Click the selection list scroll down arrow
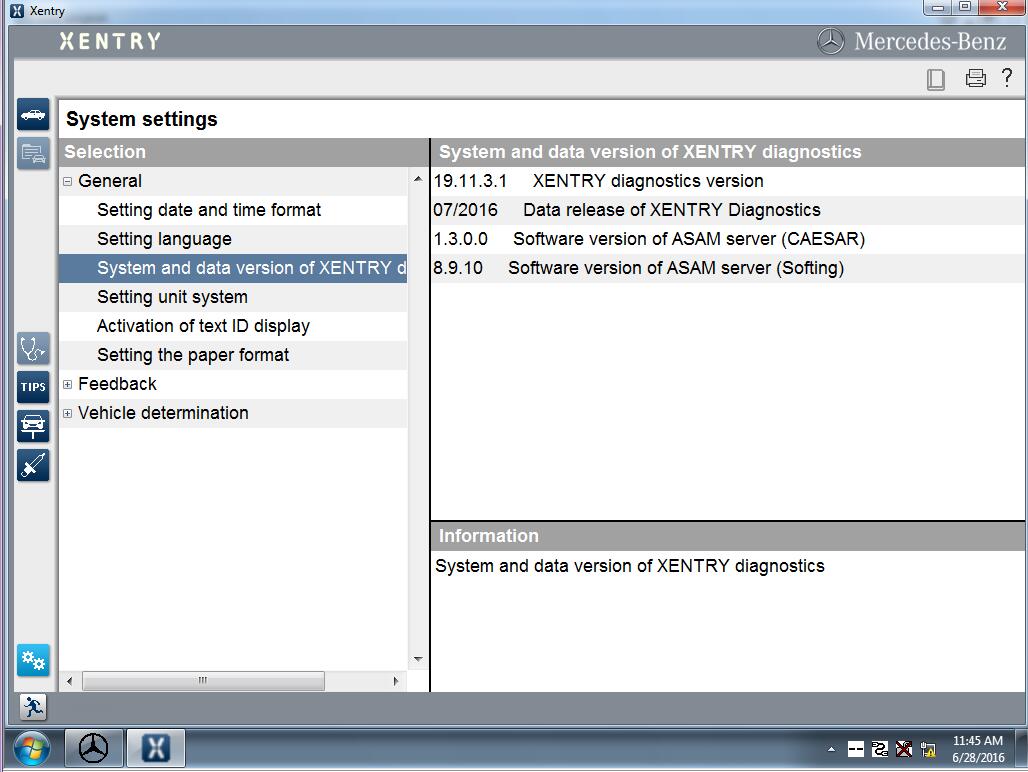The width and height of the screenshot is (1028, 772). [418, 659]
